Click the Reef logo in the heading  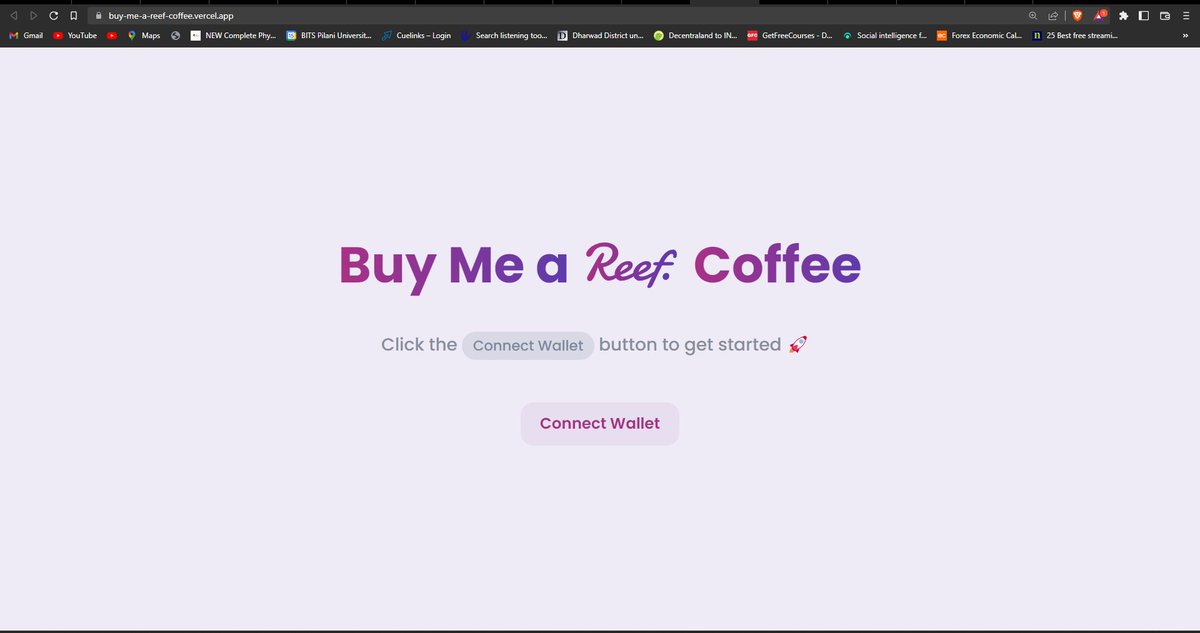[631, 265]
